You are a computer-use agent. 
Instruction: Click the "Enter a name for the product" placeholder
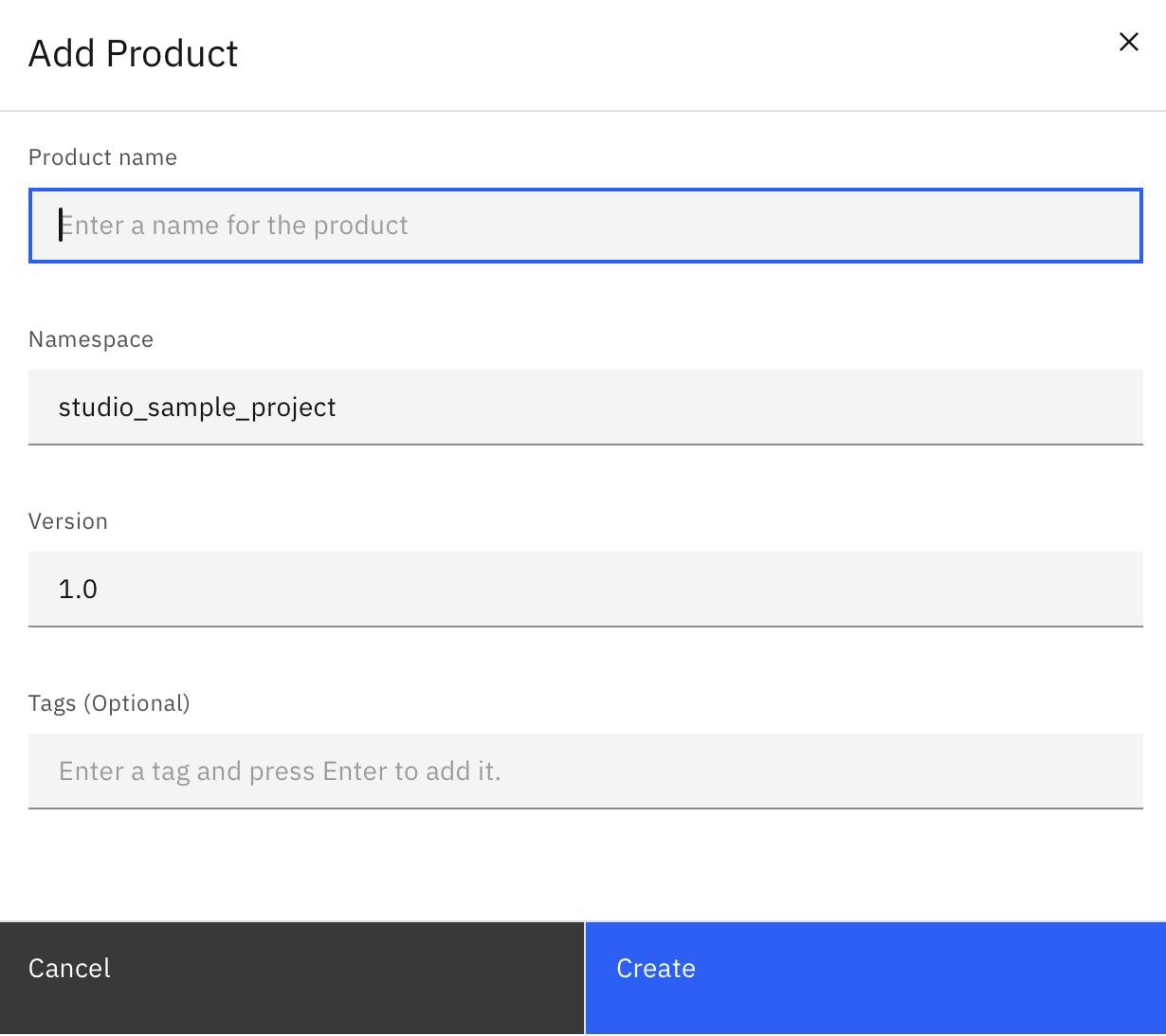pyautogui.click(x=234, y=226)
